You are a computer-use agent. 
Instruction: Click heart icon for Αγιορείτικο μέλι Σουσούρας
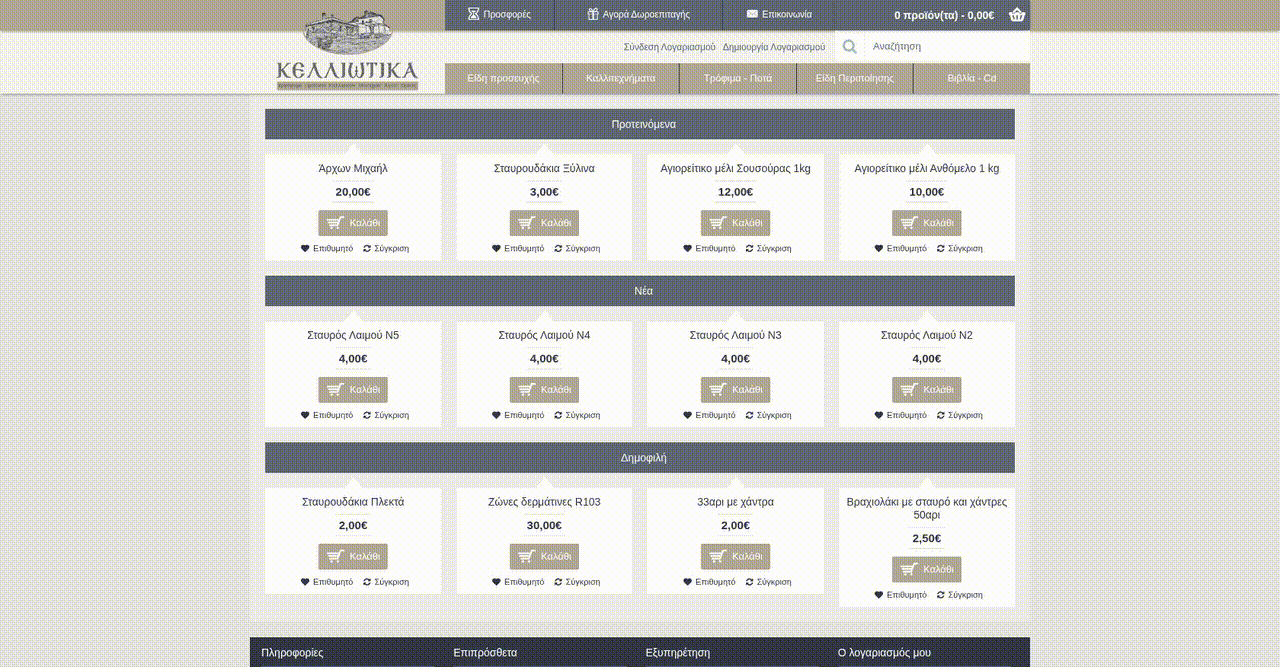tap(688, 248)
